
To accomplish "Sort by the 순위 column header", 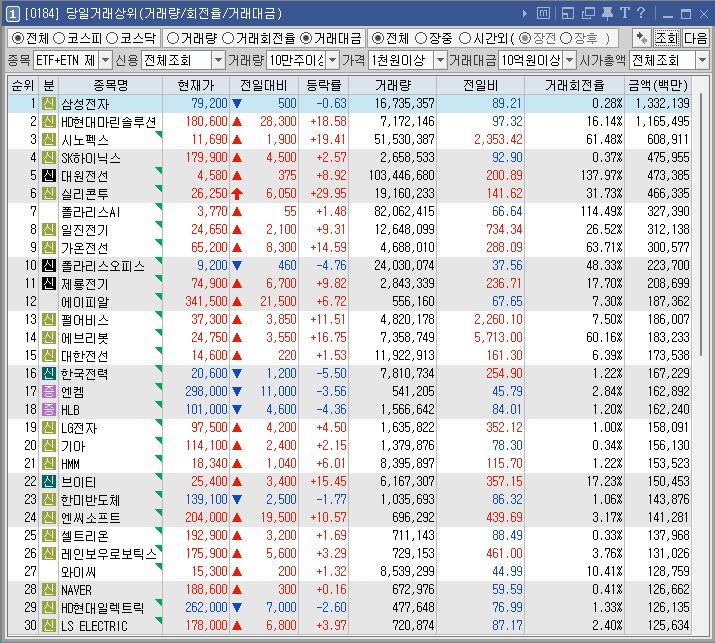I will tap(23, 85).
